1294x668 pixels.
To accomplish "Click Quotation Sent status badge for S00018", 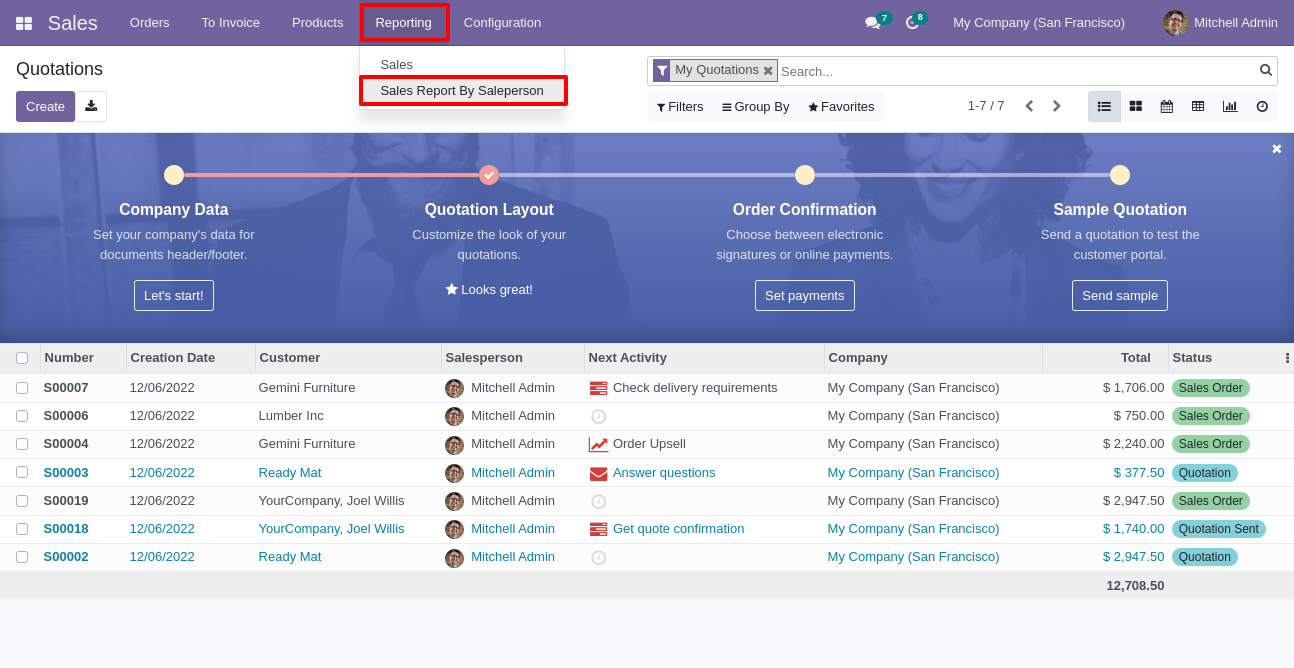I will [1219, 529].
